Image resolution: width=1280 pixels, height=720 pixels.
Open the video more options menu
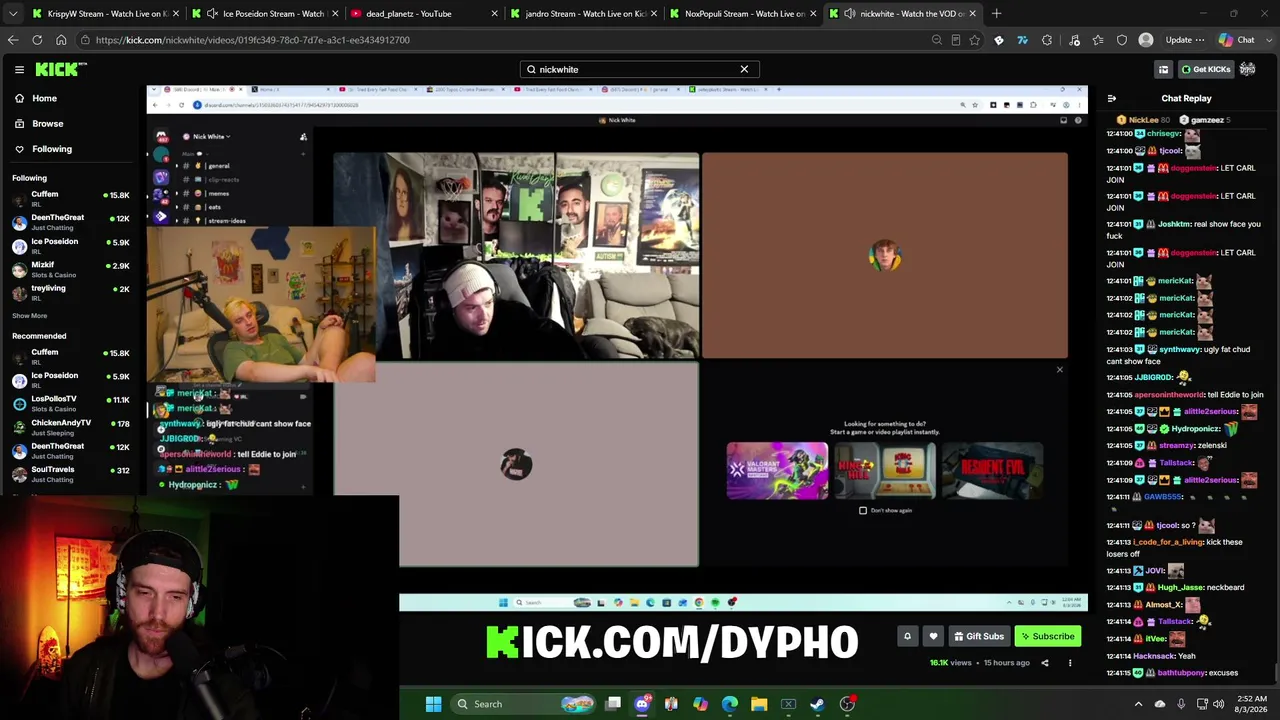pos(1070,663)
